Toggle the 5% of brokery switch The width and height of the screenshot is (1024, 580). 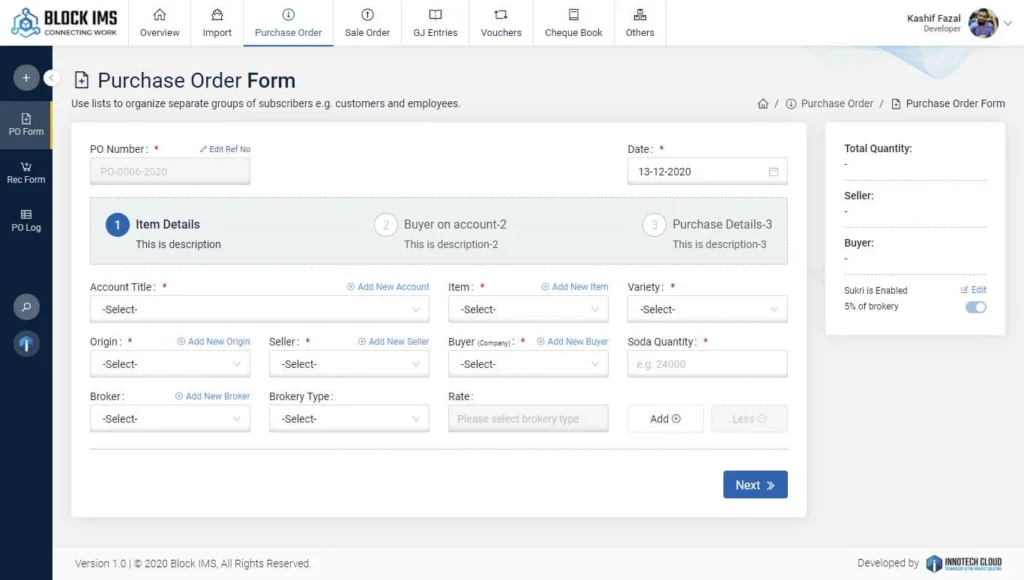point(975,307)
